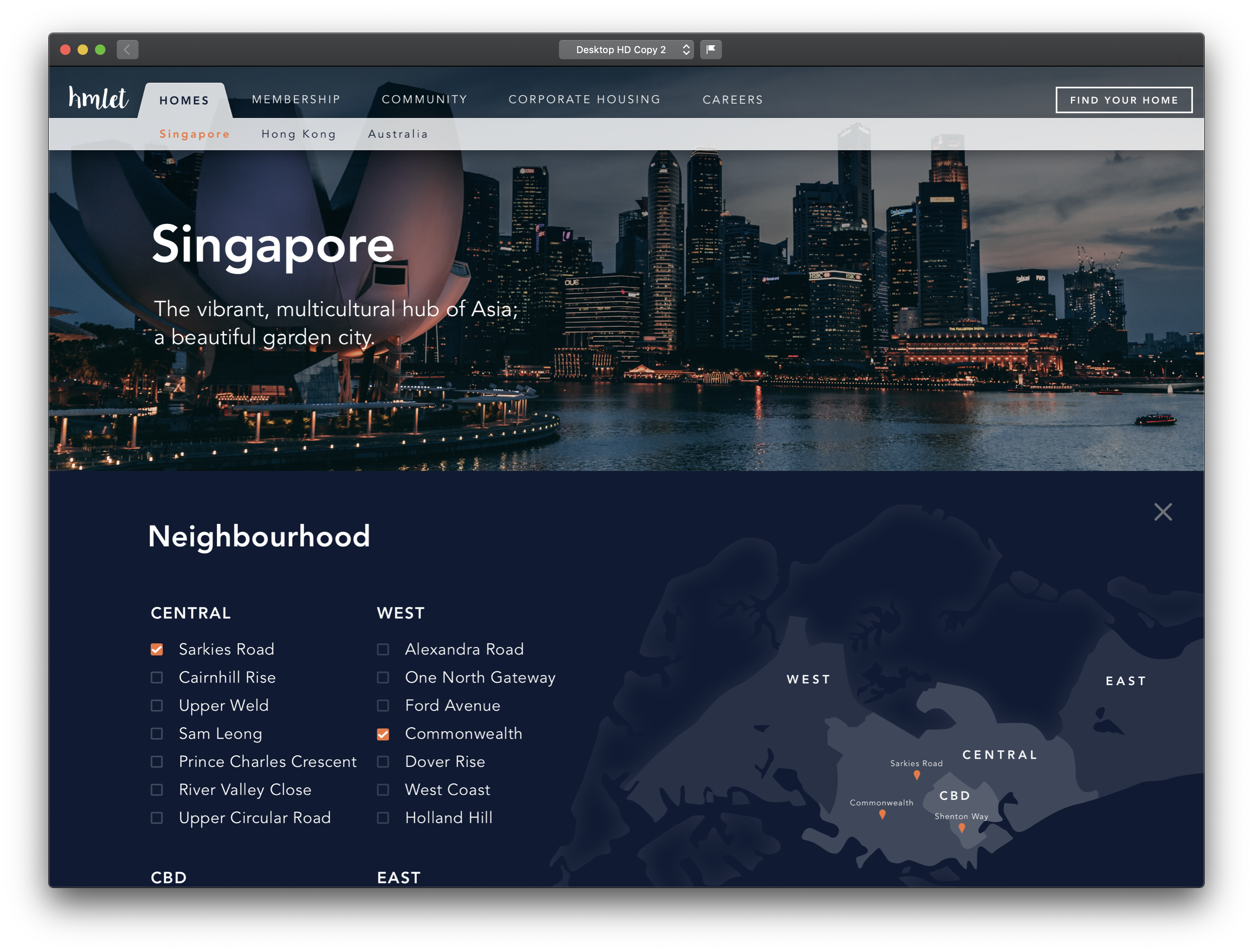
Task: Check the River Valley Close checkbox
Action: pyautogui.click(x=156, y=790)
